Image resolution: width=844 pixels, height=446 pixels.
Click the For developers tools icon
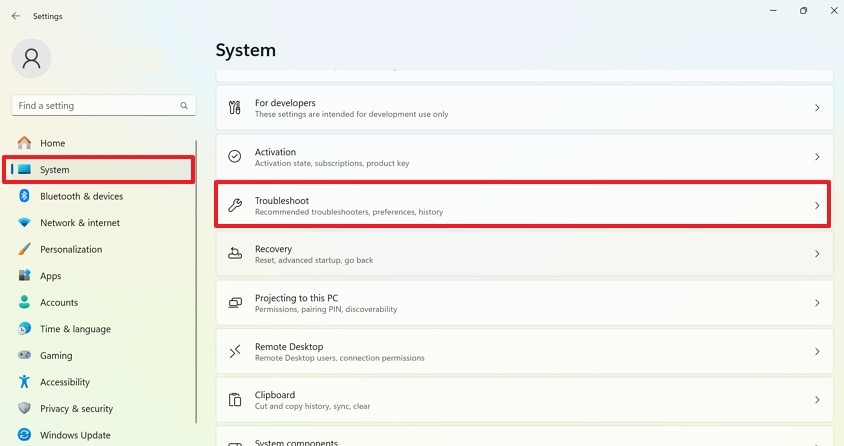click(235, 108)
